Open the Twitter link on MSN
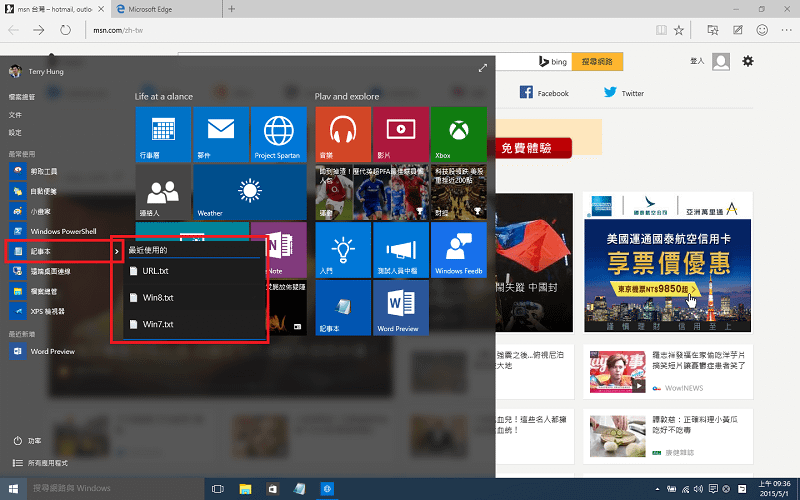Viewport: 800px width, 500px height. click(624, 92)
